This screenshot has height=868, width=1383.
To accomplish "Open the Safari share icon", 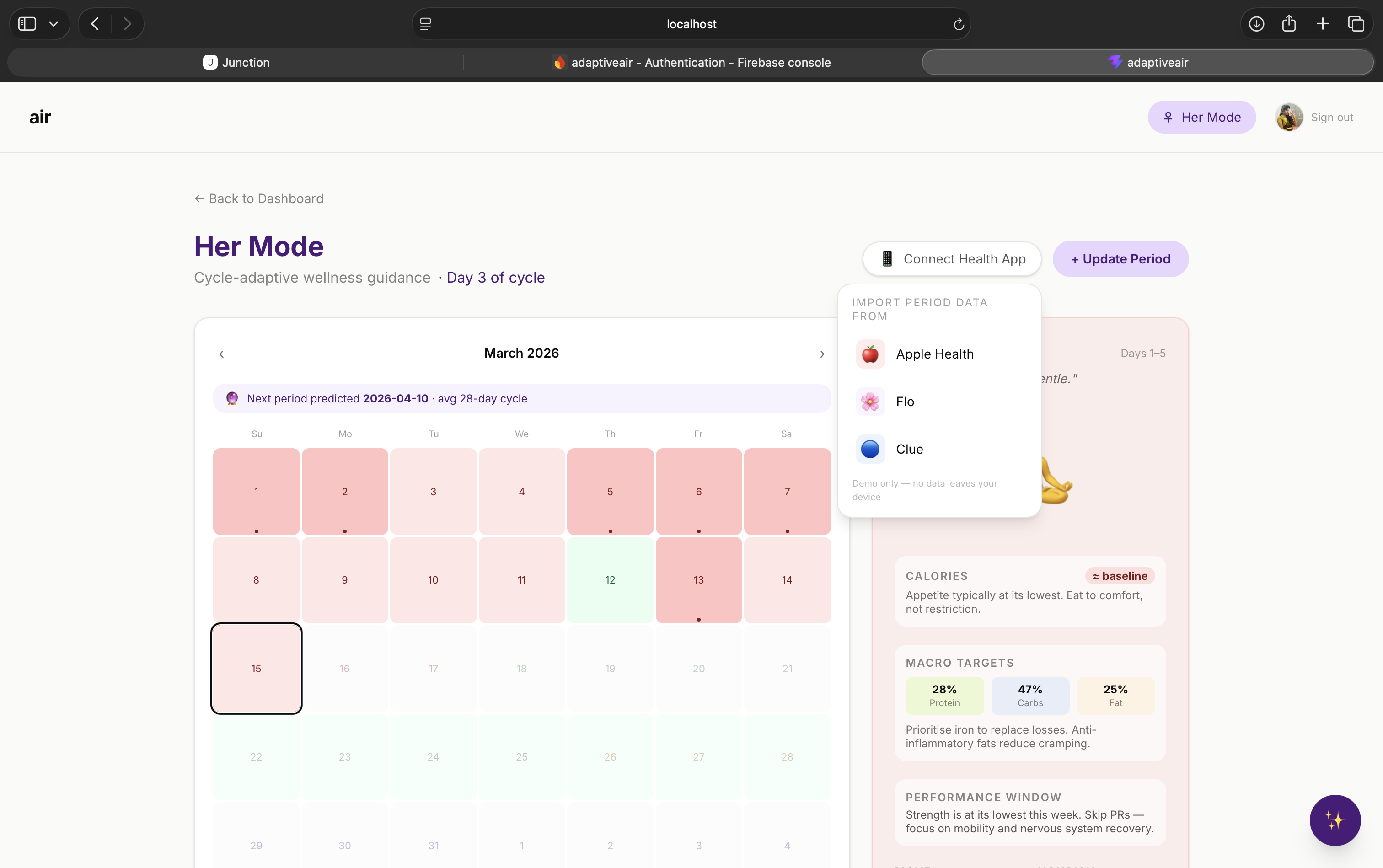I will [x=1289, y=23].
